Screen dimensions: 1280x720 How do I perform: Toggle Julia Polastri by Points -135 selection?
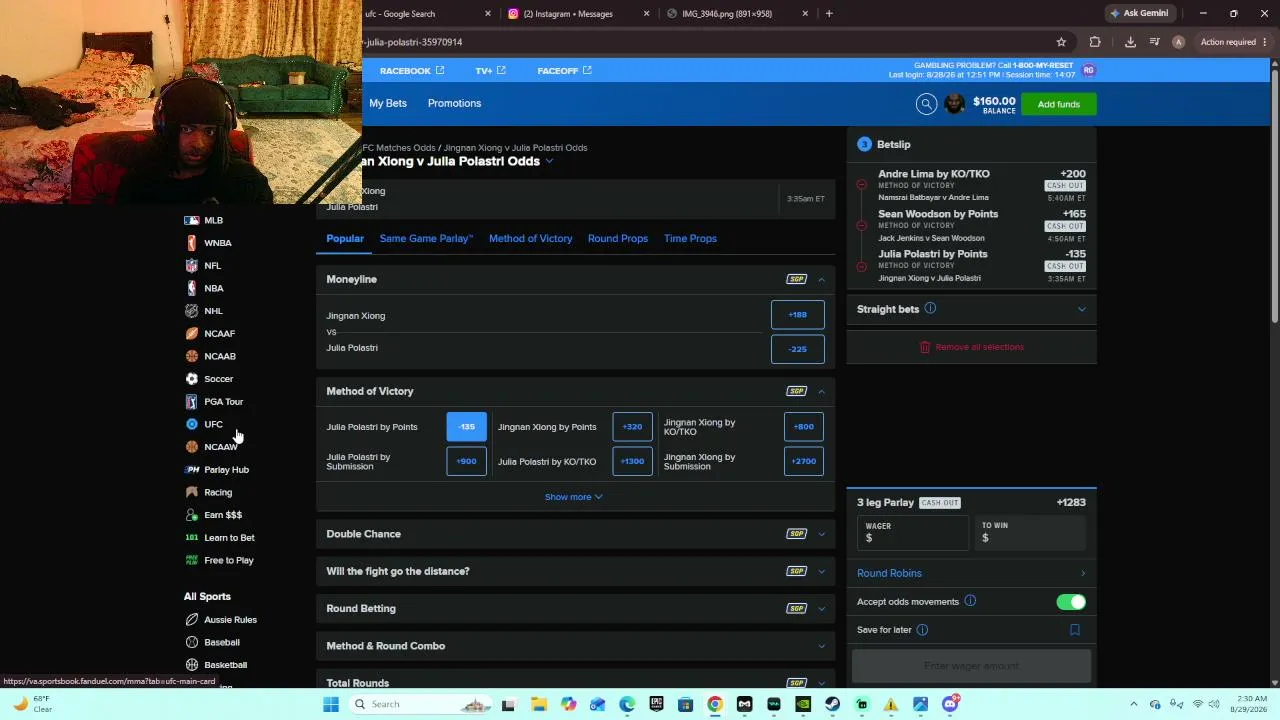[x=467, y=427]
